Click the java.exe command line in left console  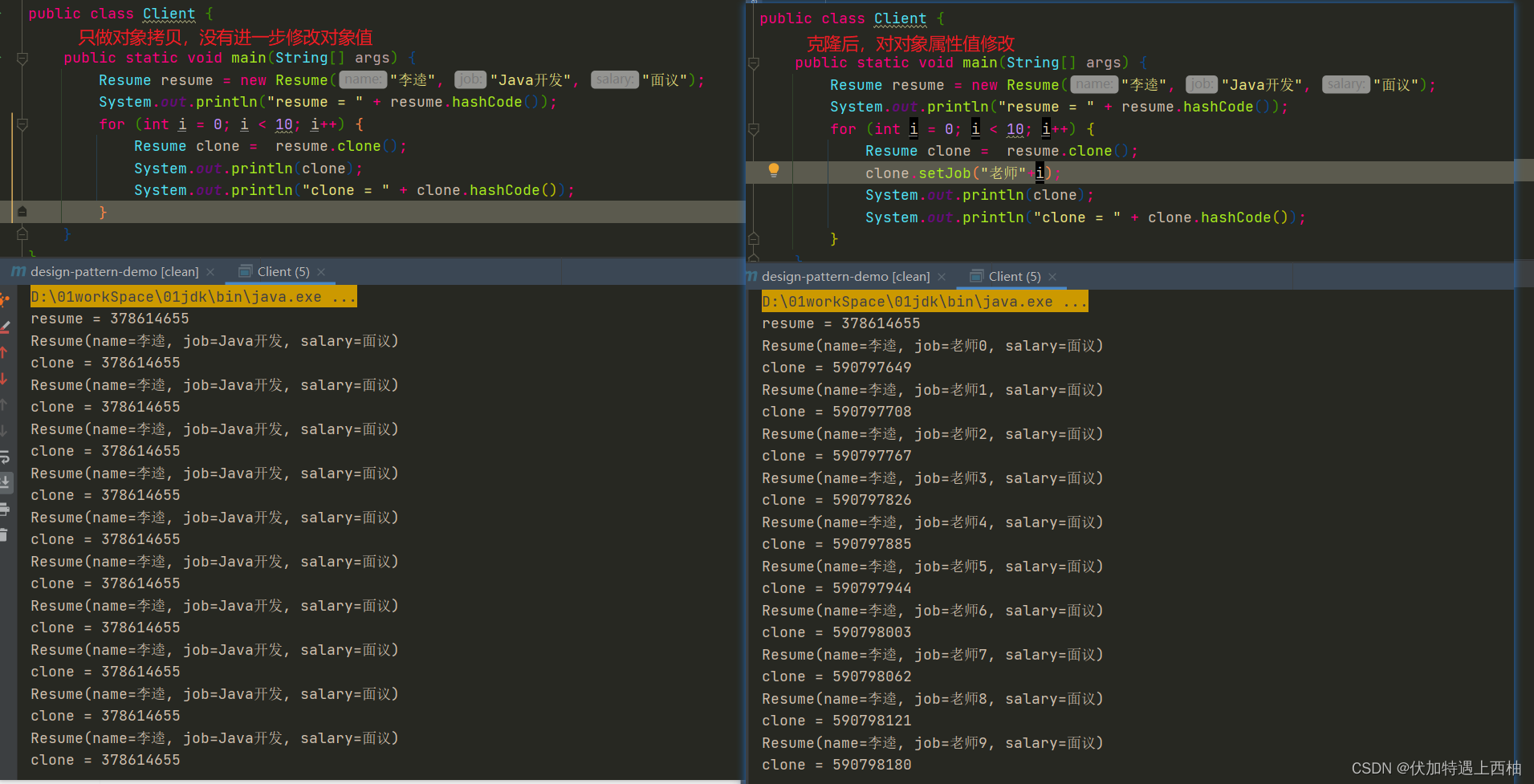coord(193,297)
